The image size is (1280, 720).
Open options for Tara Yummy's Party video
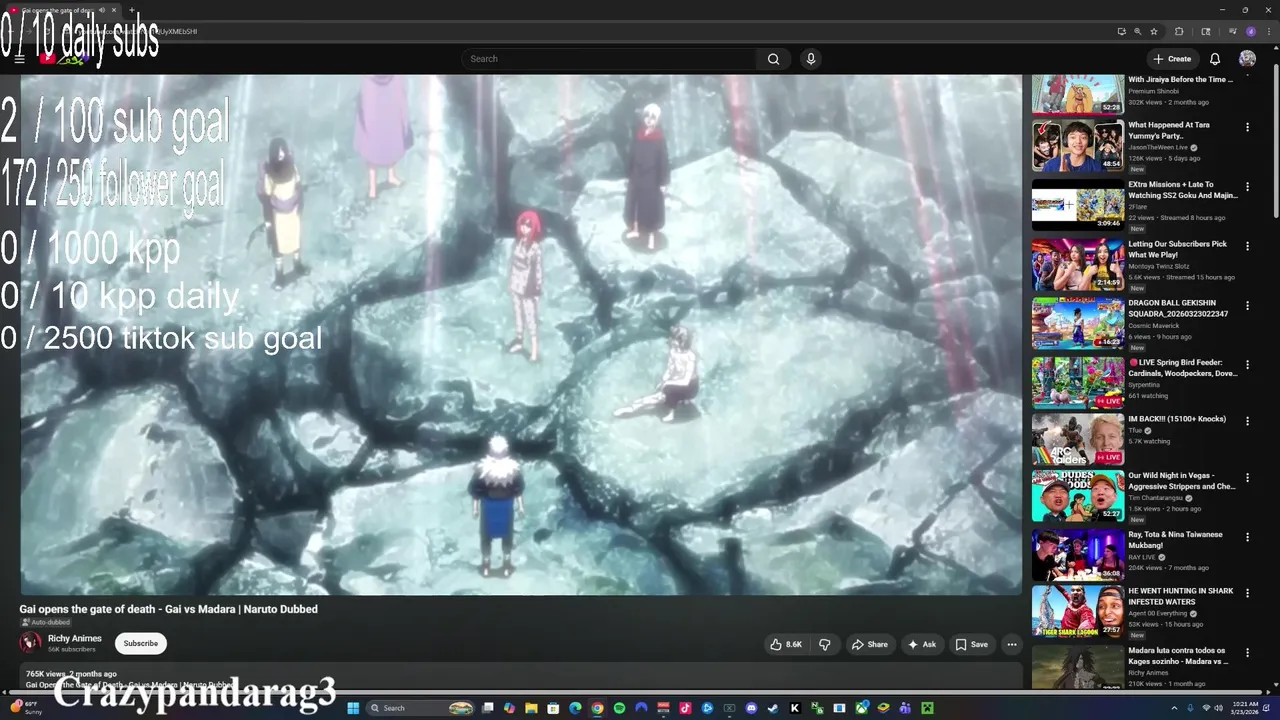1247,127
